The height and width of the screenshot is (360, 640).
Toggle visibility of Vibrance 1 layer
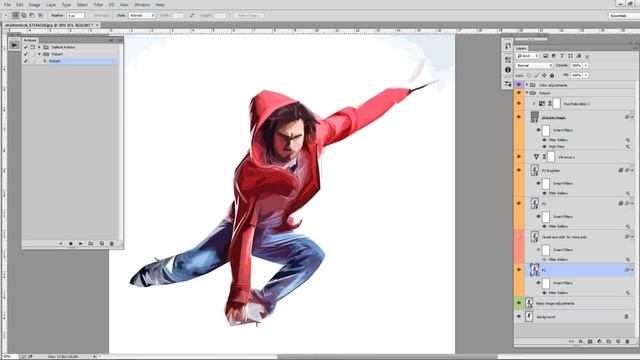pos(519,157)
